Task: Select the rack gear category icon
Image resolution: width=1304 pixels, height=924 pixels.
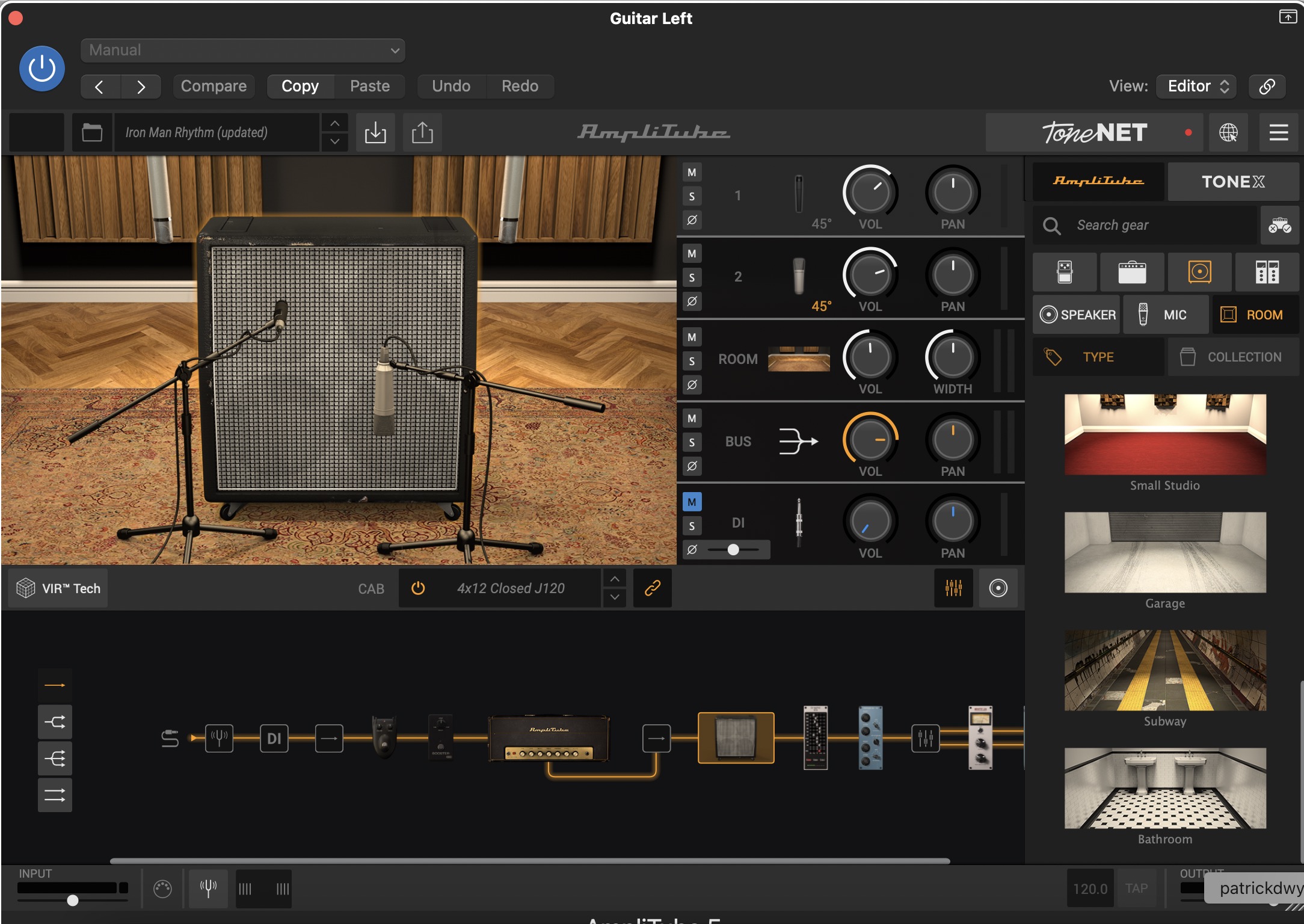Action: 1267,272
